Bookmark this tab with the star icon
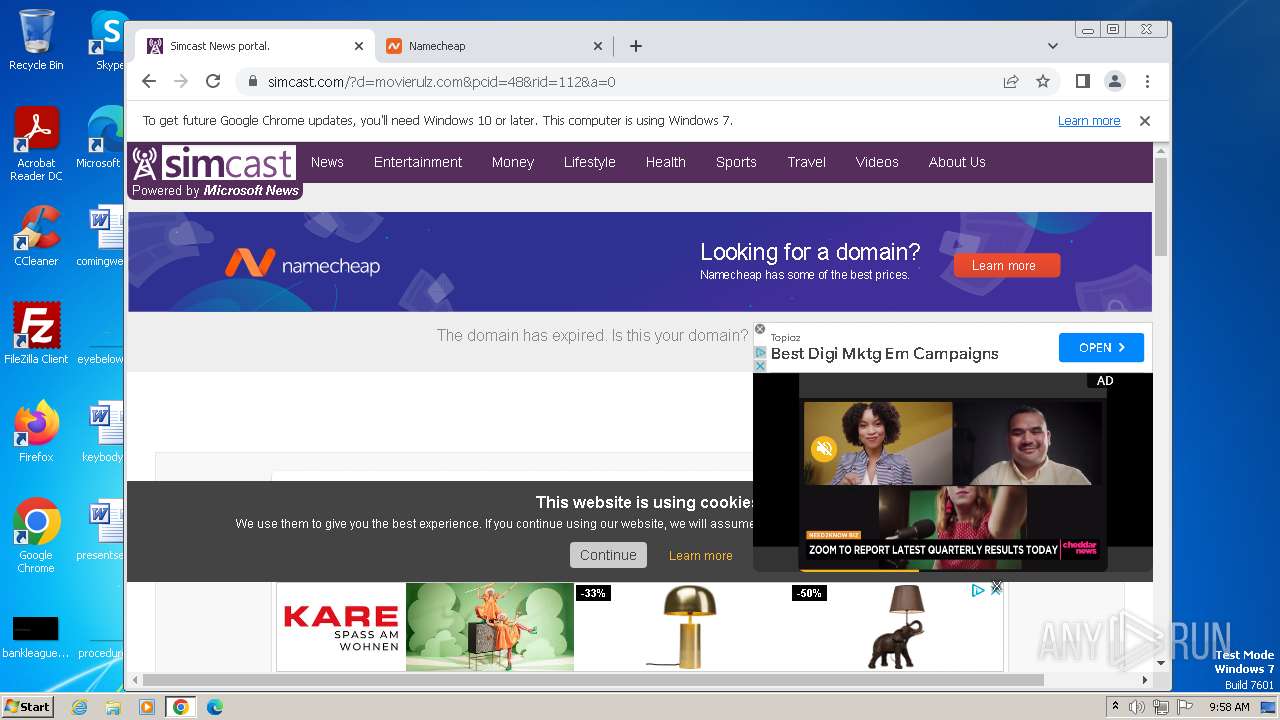1280x720 pixels. point(1043,81)
